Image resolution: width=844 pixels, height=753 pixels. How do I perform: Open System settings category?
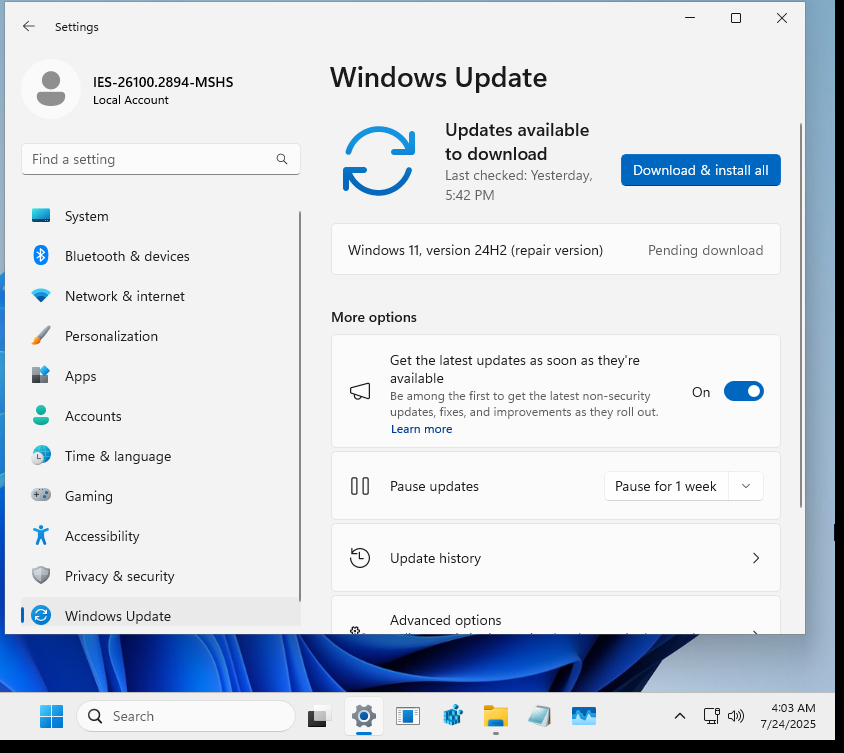pyautogui.click(x=160, y=216)
